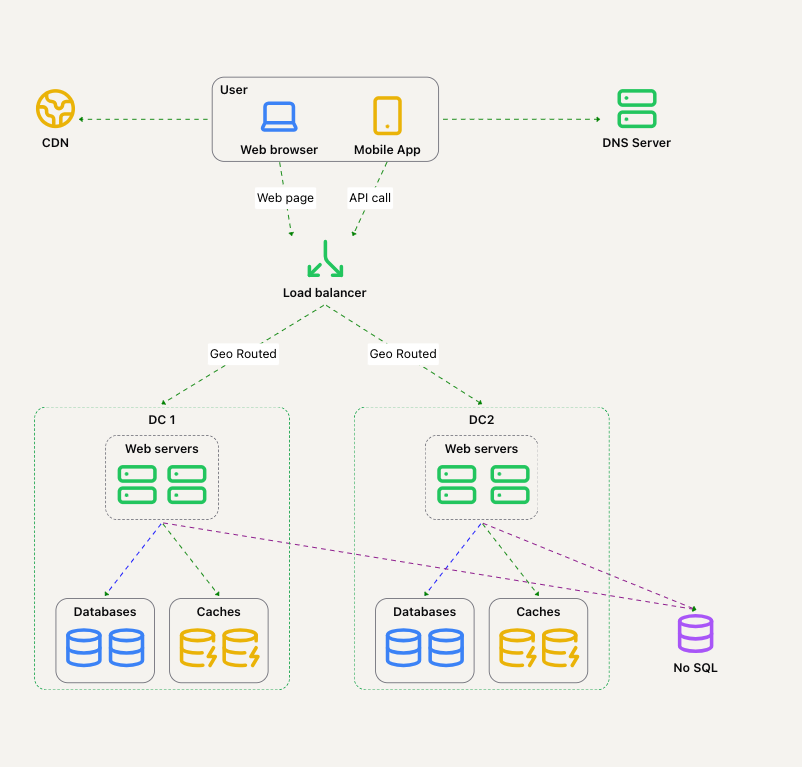The width and height of the screenshot is (802, 767).
Task: Select the blue Web browser laptop icon
Action: click(279, 116)
